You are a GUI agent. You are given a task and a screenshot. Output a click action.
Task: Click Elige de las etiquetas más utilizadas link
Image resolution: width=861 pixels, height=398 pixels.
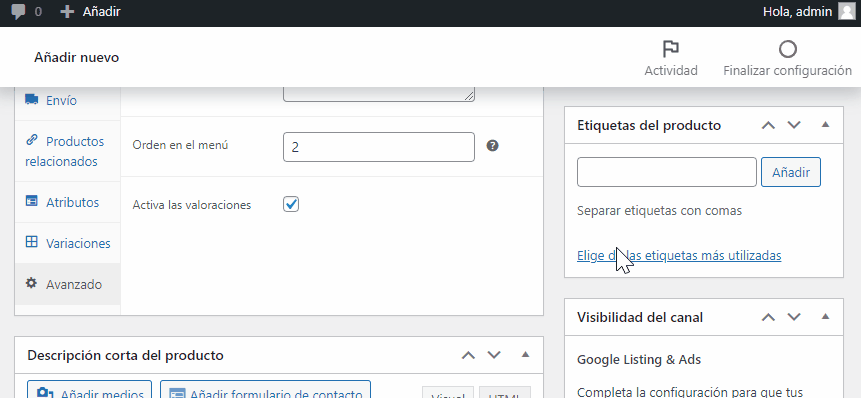pos(679,255)
